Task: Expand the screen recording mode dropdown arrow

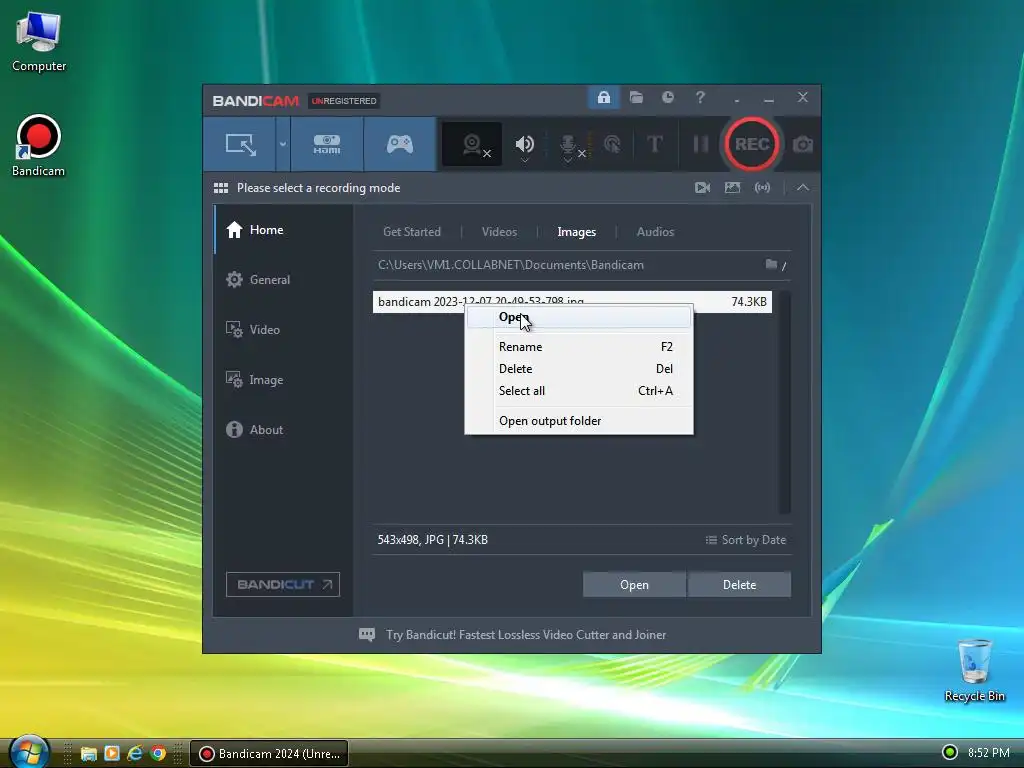Action: click(283, 144)
